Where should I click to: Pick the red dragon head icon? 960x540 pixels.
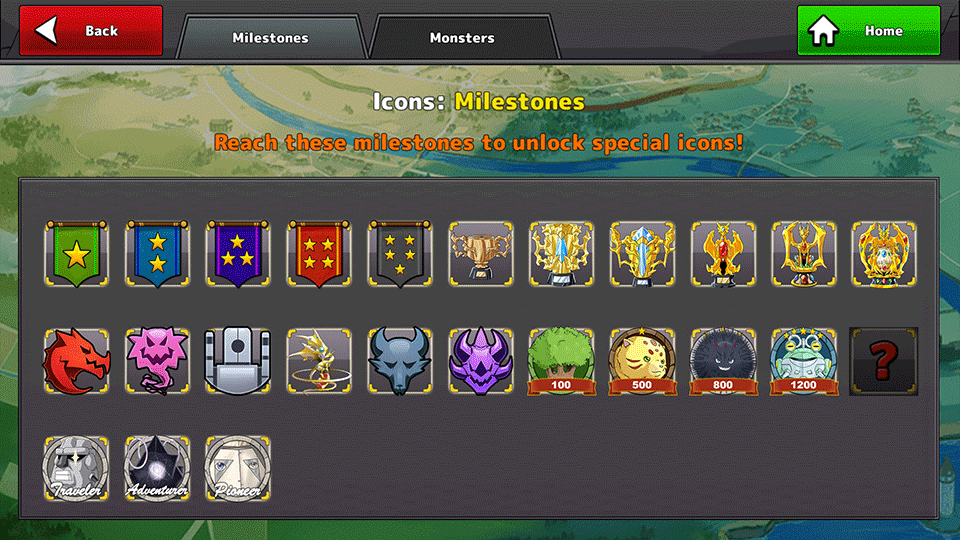77,361
